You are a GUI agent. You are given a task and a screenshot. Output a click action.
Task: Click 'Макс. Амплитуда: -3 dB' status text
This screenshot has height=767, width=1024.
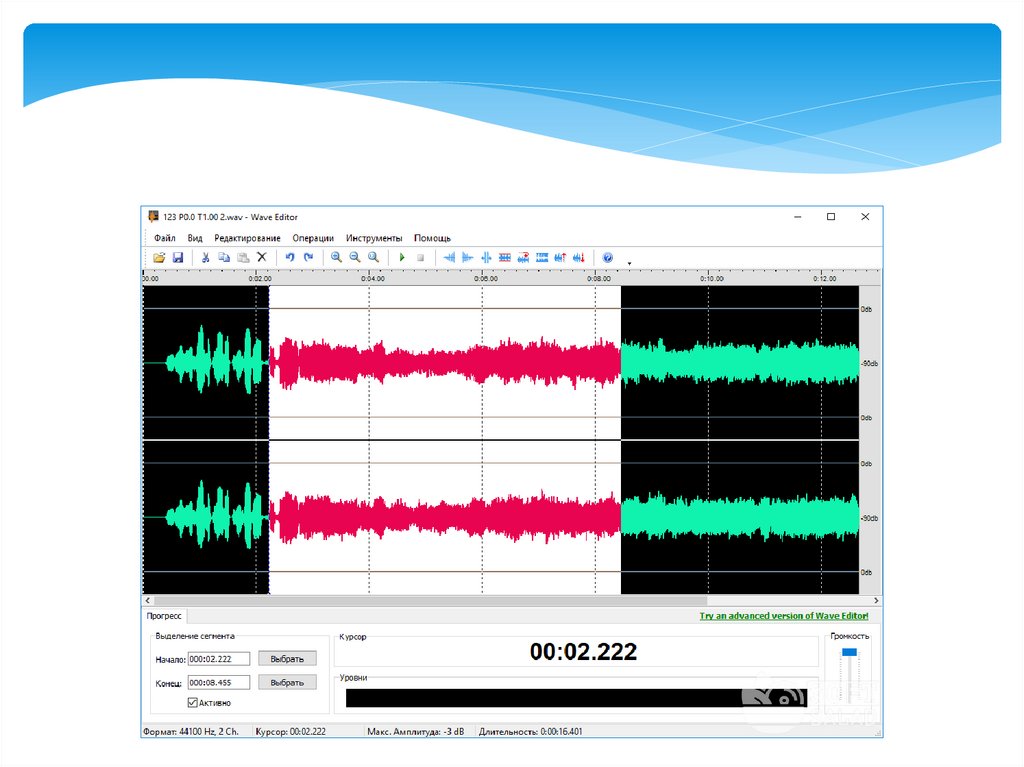pos(415,731)
